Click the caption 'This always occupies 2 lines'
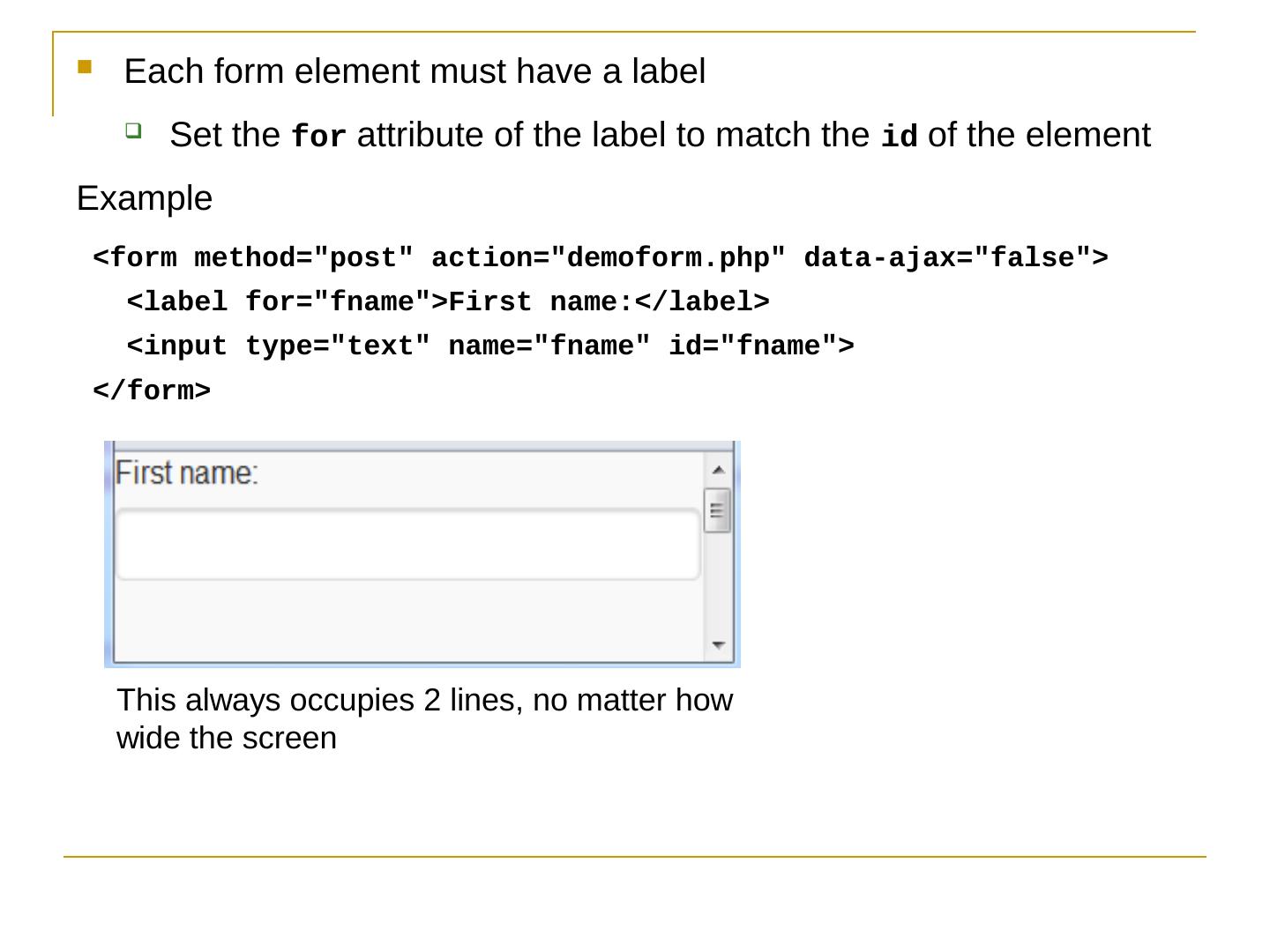This screenshot has height=952, width=1270. click(x=424, y=718)
